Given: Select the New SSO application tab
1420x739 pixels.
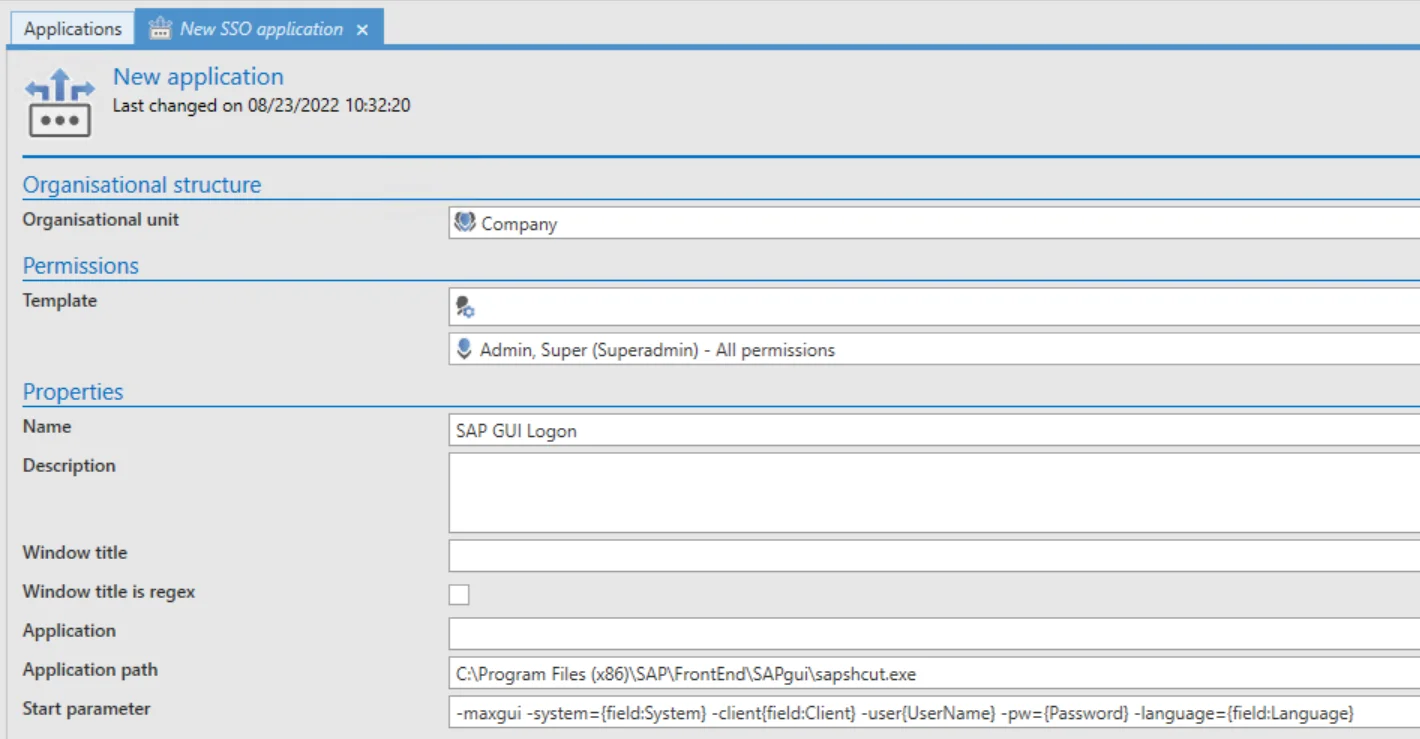Looking at the screenshot, I should 260,29.
